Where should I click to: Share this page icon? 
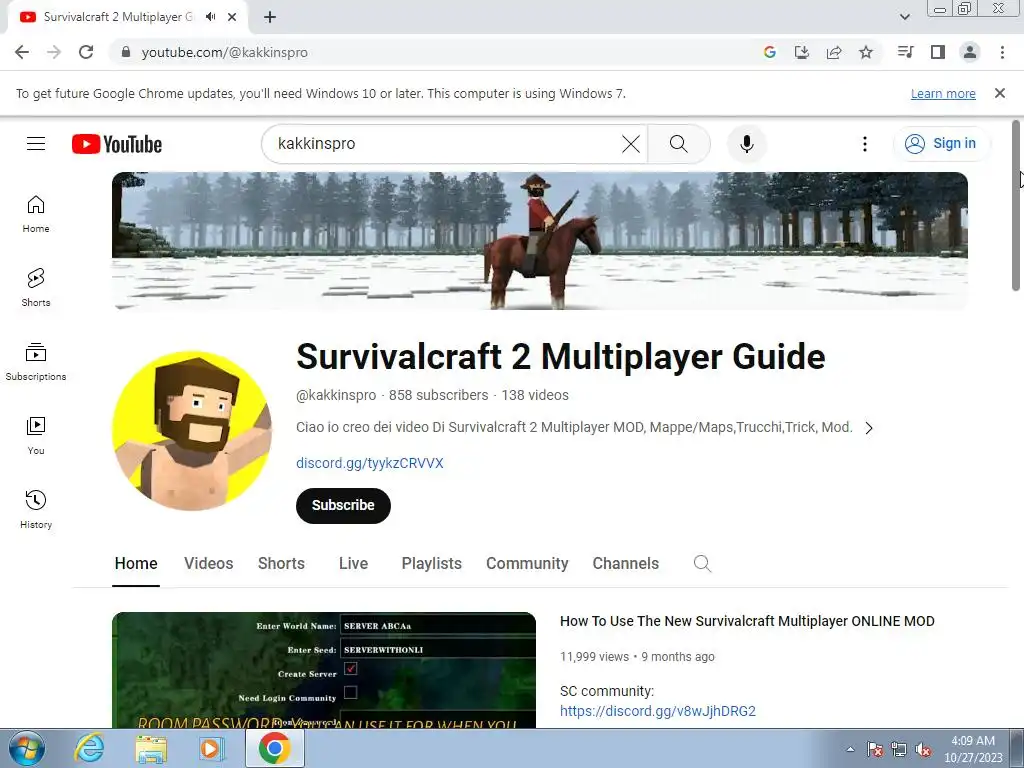pos(834,52)
